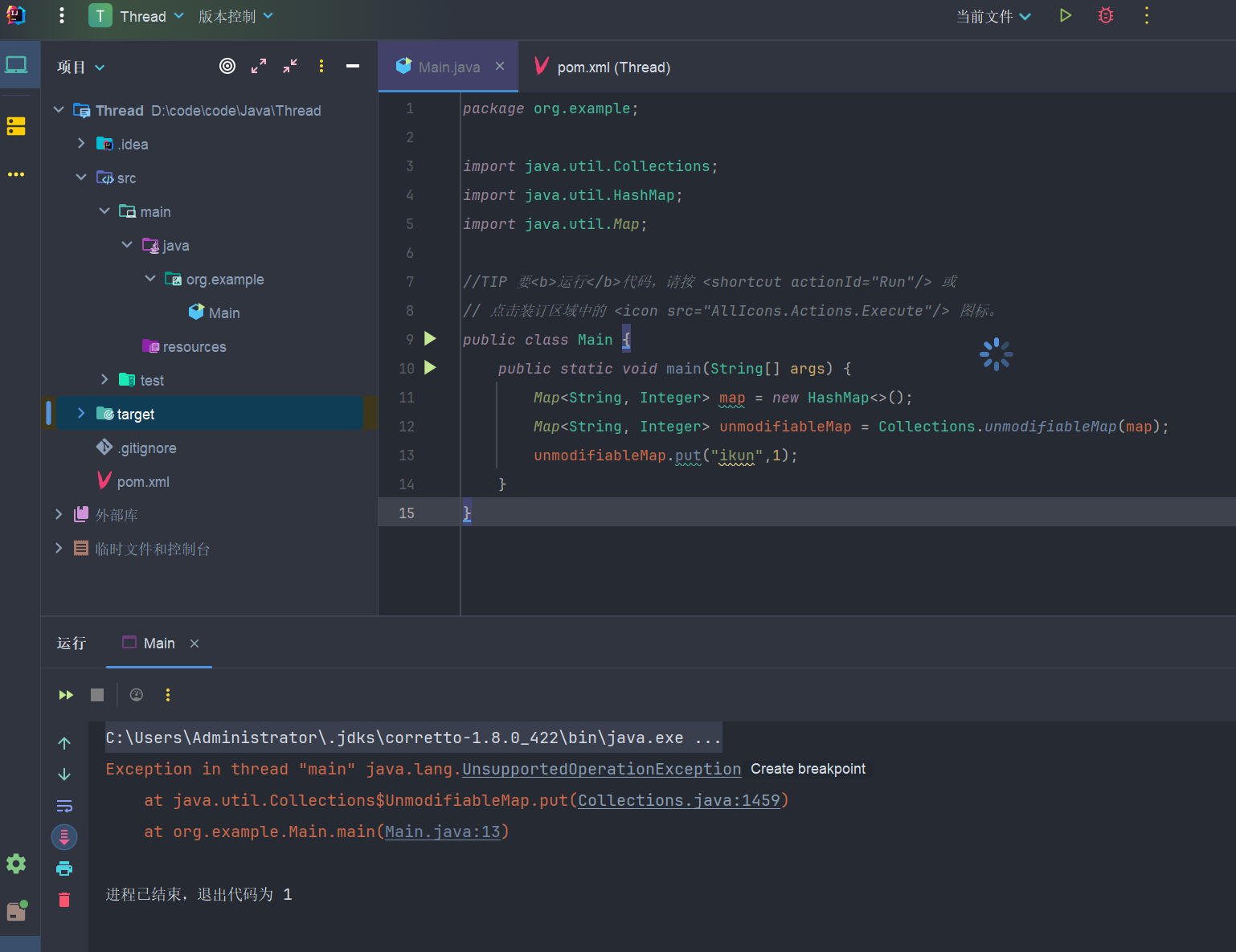Close the Main.java editor tab
Viewport: 1236px width, 952px height.
(x=500, y=66)
